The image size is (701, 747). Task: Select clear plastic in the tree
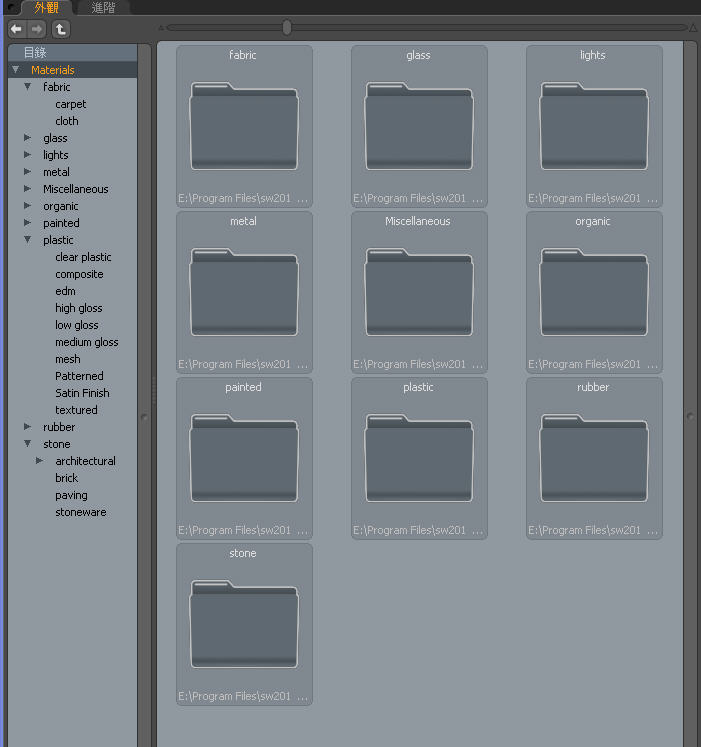pos(83,257)
